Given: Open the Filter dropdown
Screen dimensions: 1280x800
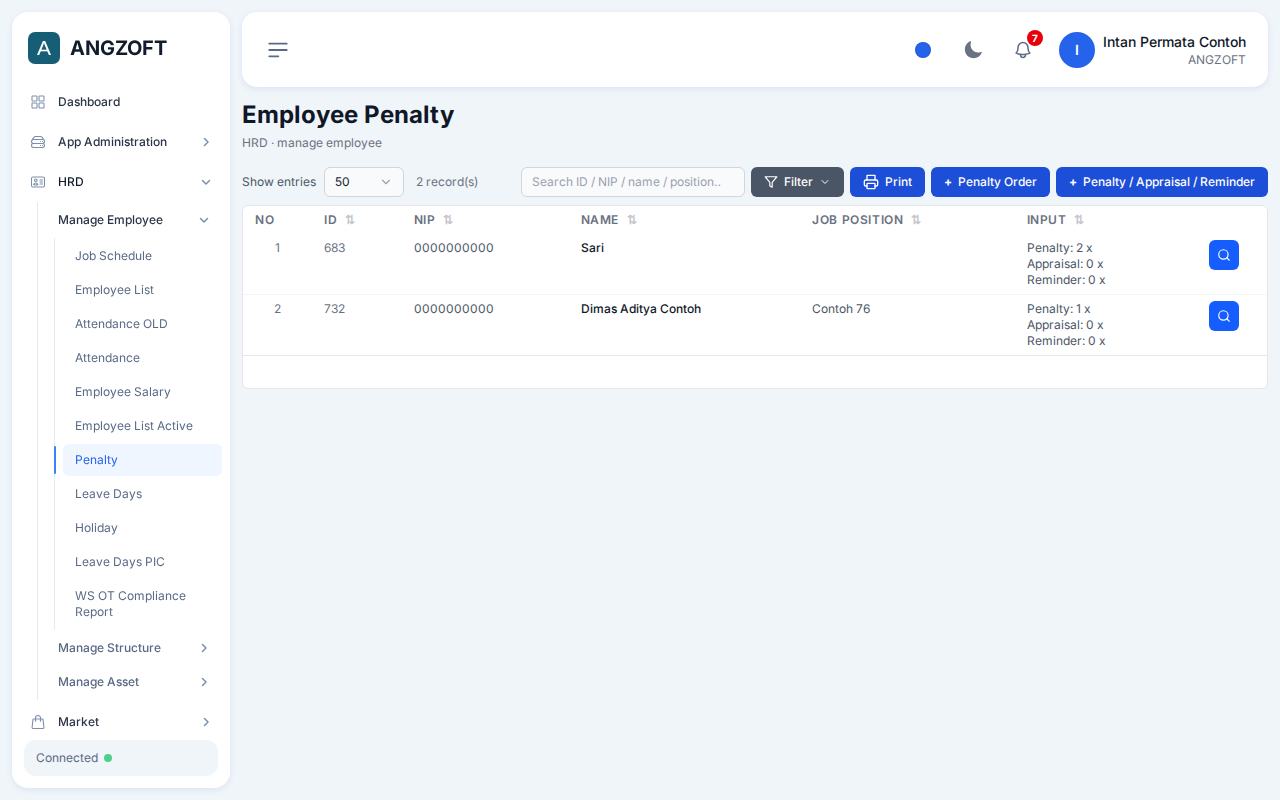Looking at the screenshot, I should pyautogui.click(x=797, y=182).
